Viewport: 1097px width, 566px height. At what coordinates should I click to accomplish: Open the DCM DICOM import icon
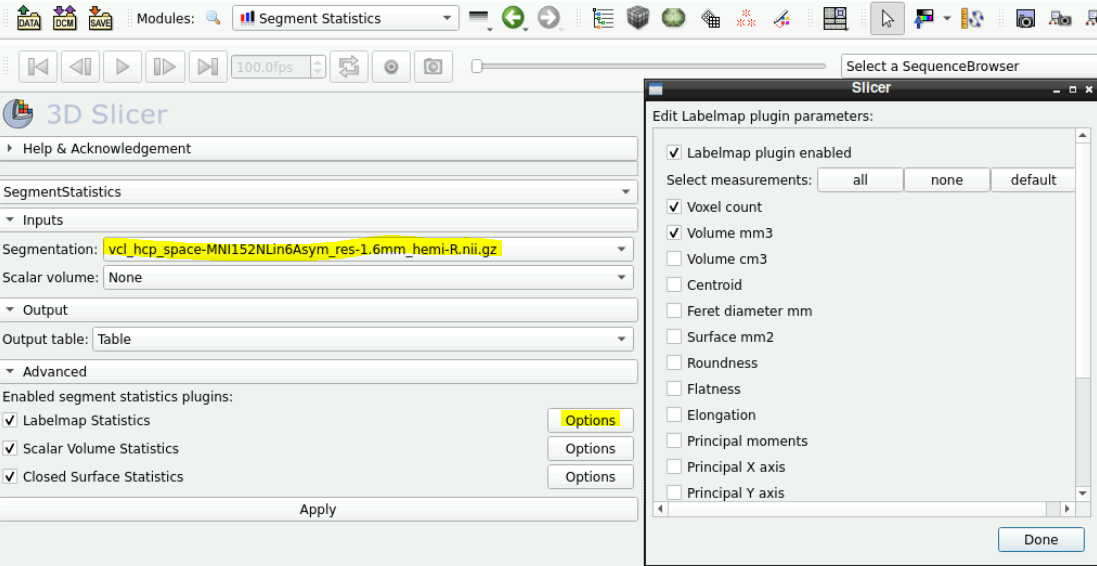pyautogui.click(x=64, y=18)
